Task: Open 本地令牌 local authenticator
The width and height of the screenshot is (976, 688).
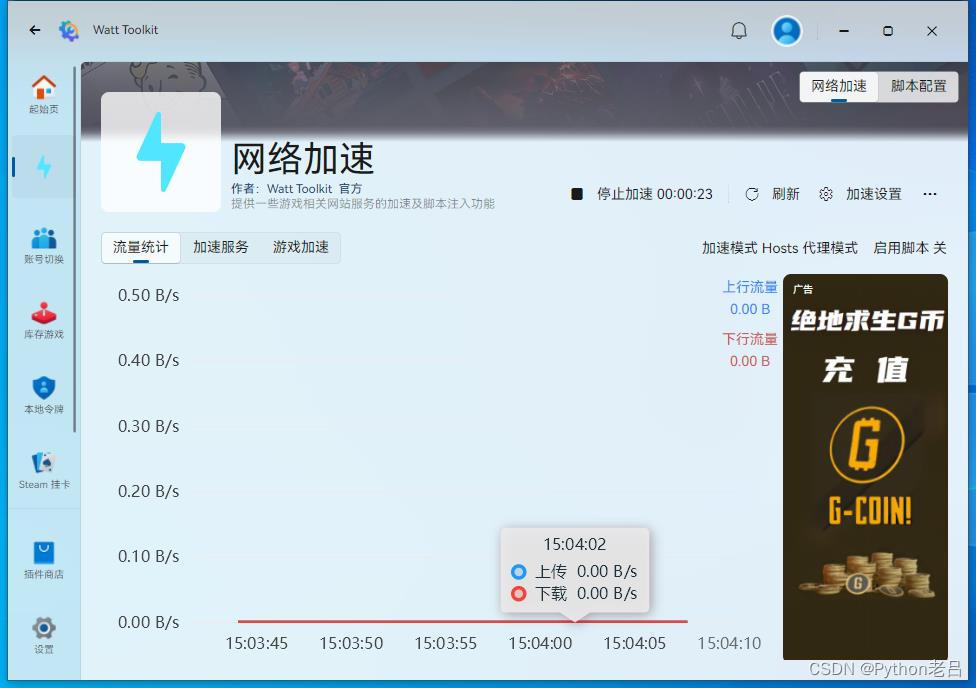Action: click(x=44, y=395)
